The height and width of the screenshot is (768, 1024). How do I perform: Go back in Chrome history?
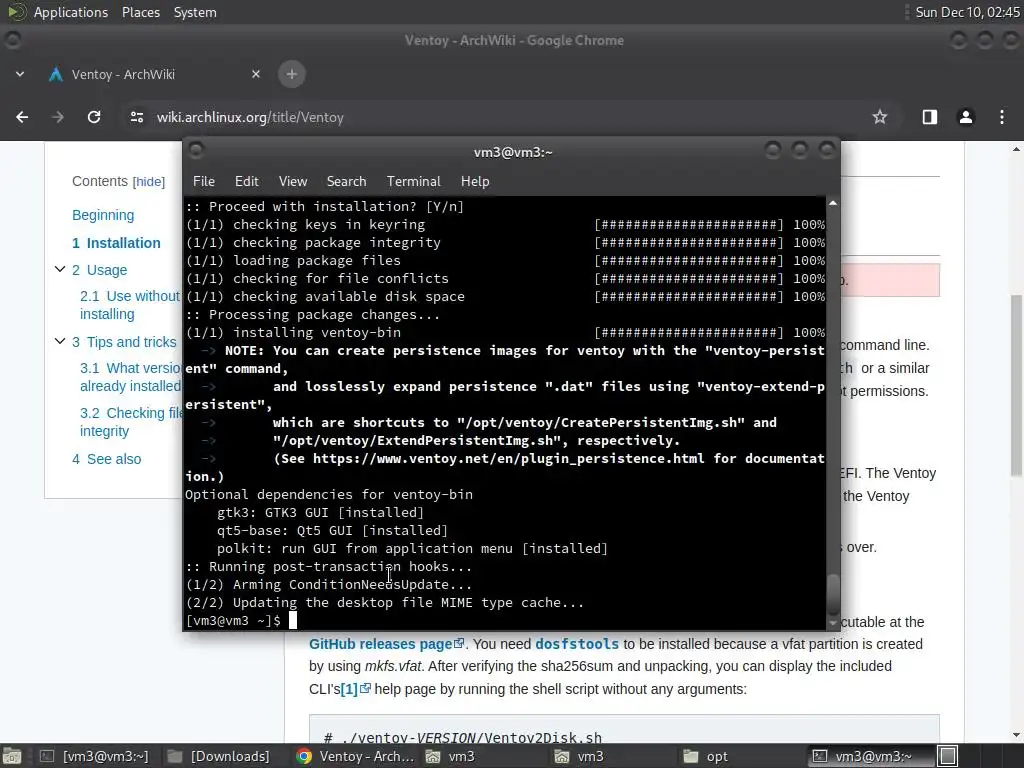coord(22,117)
